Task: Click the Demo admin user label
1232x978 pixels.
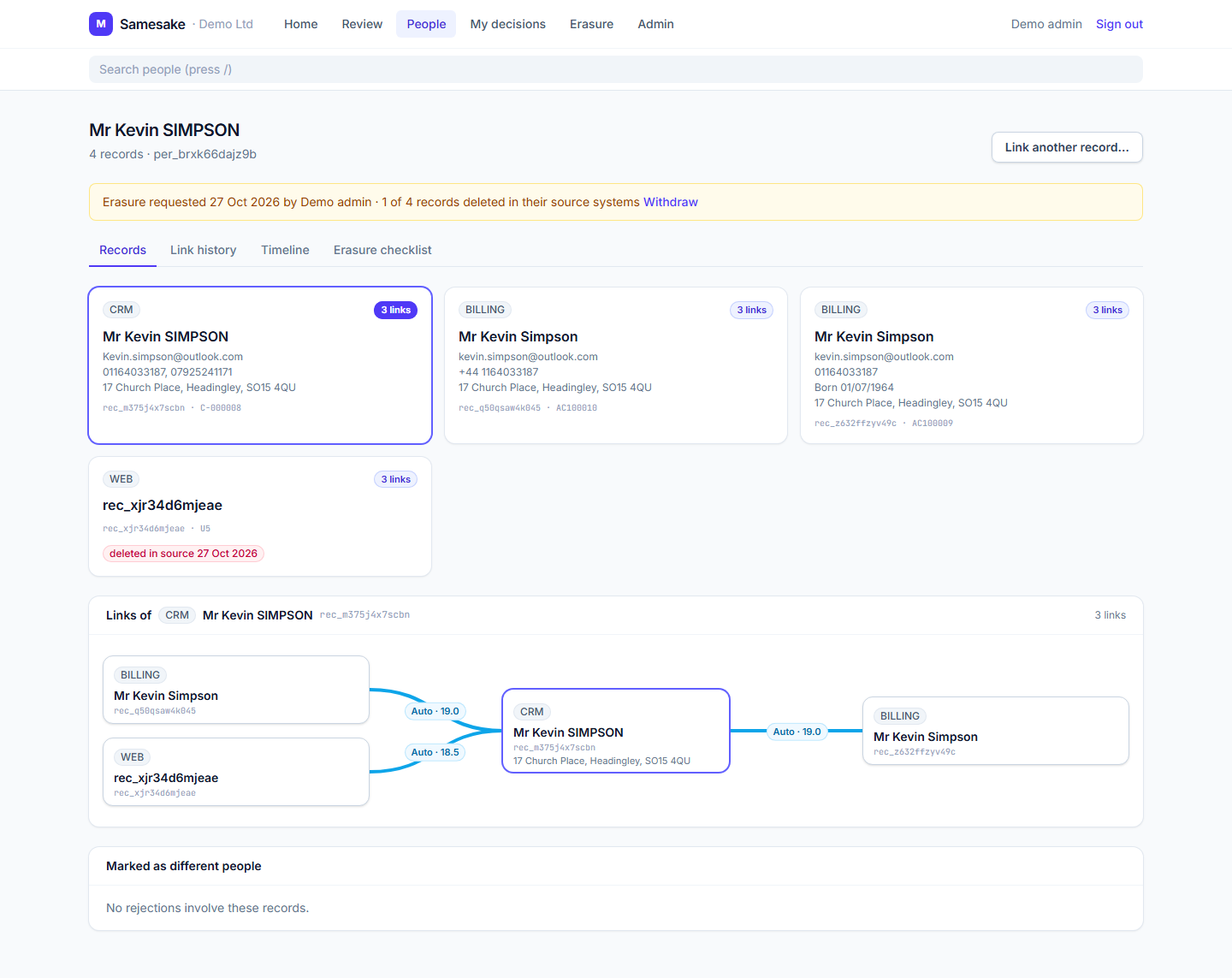Action: 1046,24
